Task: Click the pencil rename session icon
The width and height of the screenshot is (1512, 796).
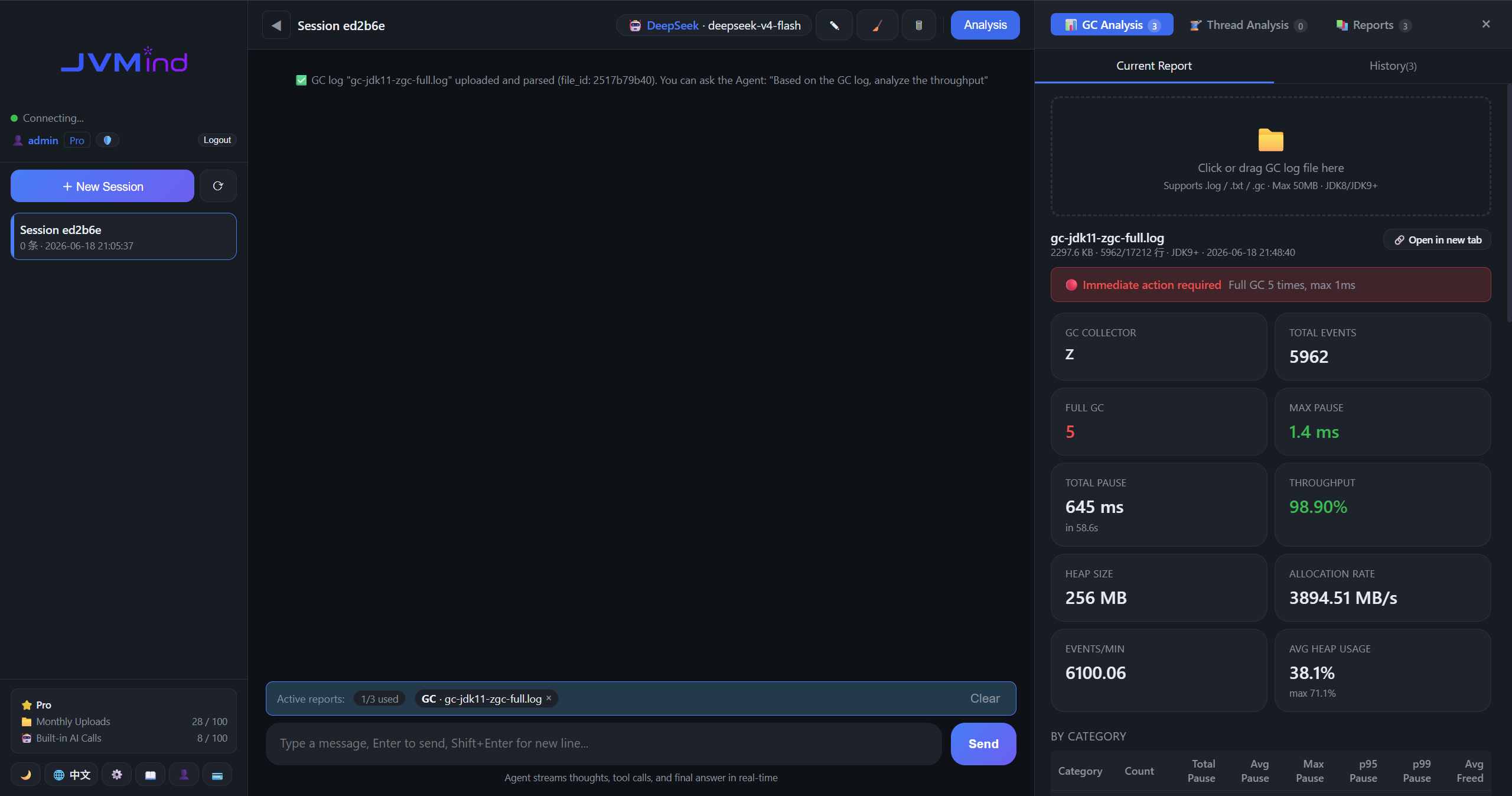Action: point(834,25)
